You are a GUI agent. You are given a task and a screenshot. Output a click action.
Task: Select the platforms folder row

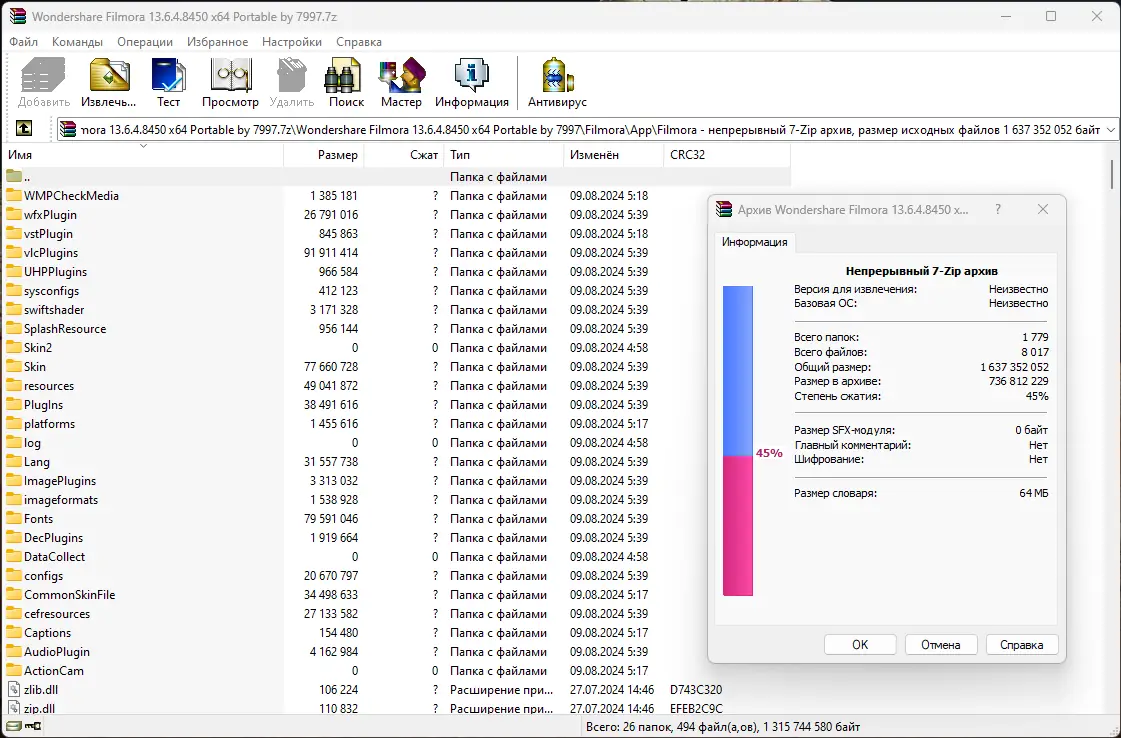(x=397, y=423)
